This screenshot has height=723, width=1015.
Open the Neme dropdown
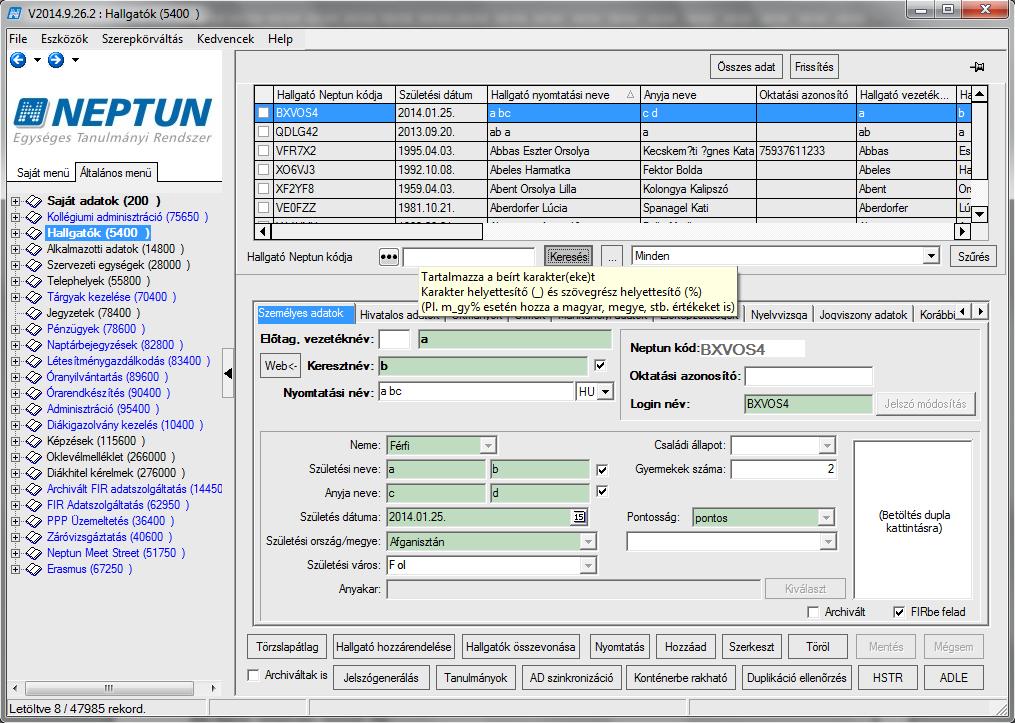488,445
